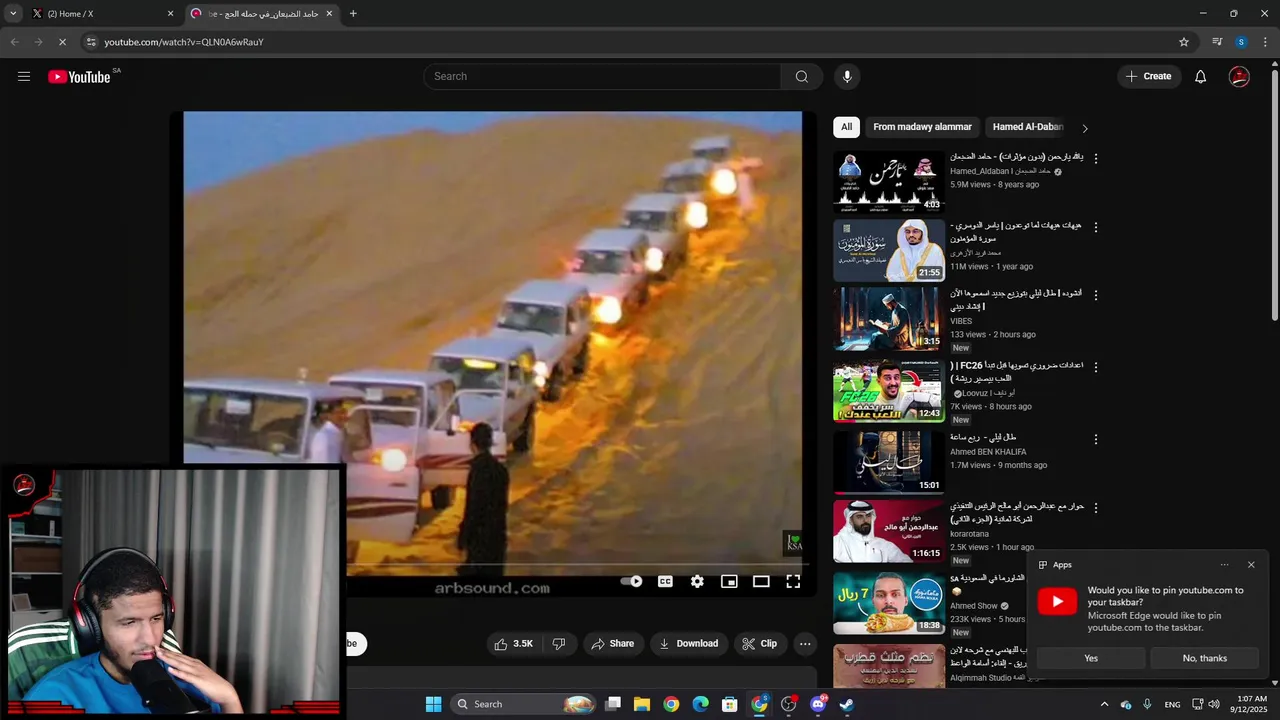Image resolution: width=1280 pixels, height=720 pixels.
Task: Open options for Ahmed BEN KHALIFA video
Action: coord(1096,439)
